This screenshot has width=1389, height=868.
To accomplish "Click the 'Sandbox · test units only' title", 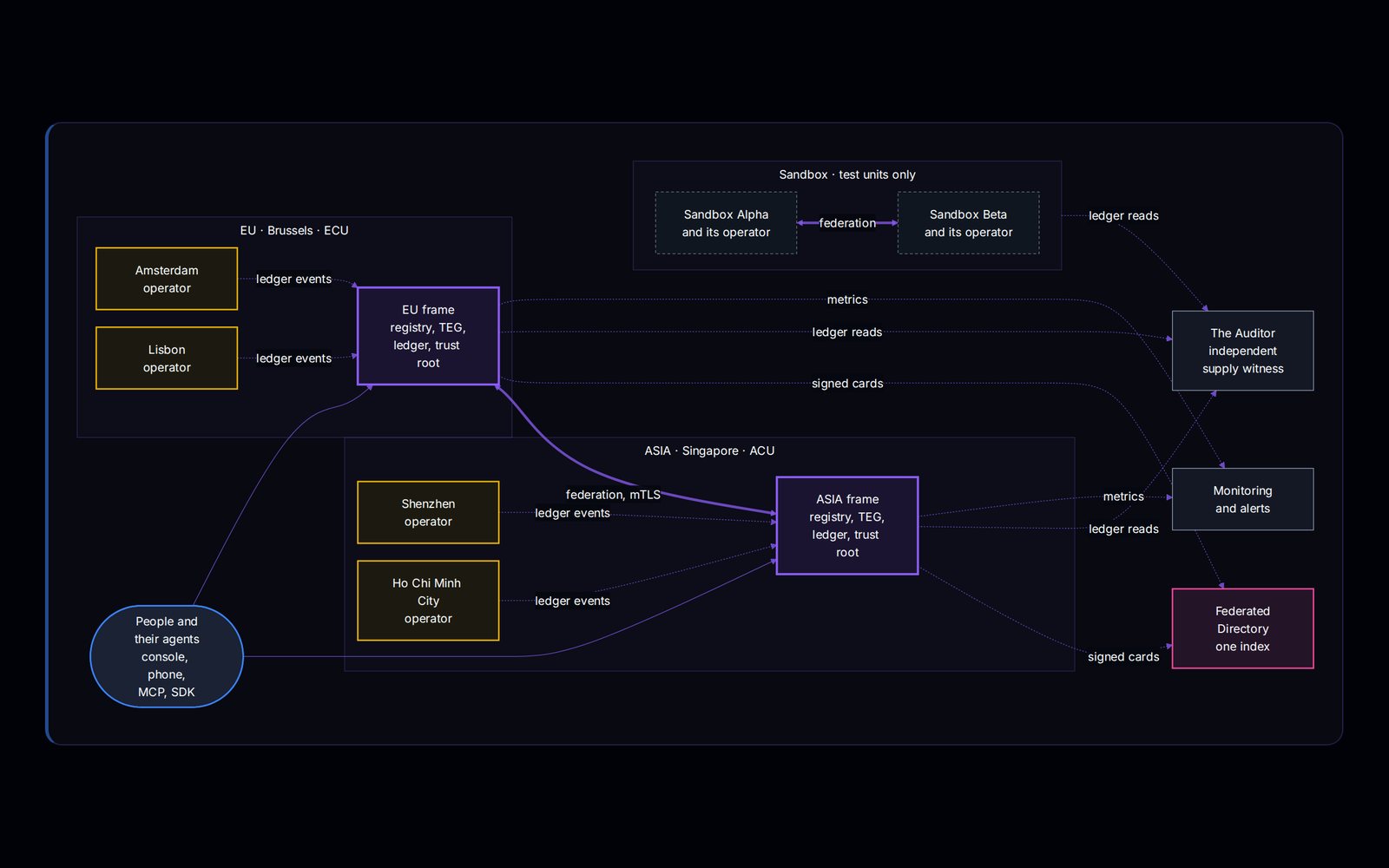I will [847, 174].
